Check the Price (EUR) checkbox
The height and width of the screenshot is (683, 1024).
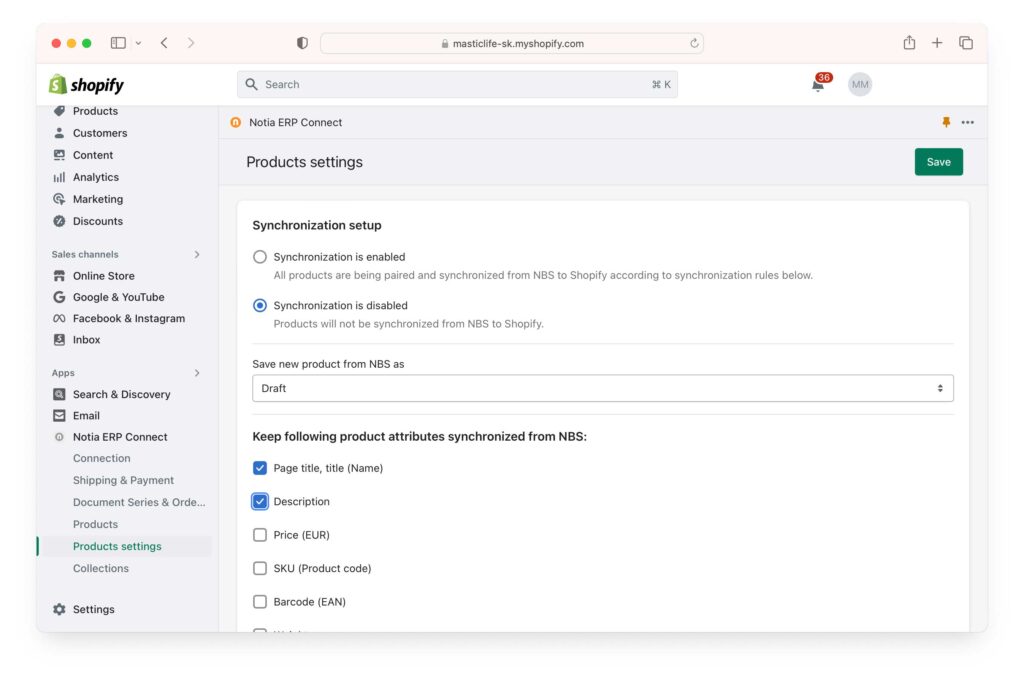click(260, 535)
